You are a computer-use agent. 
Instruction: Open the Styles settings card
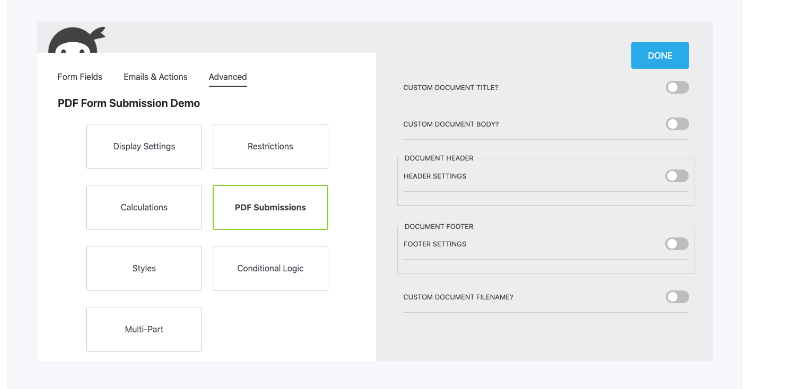click(x=144, y=268)
